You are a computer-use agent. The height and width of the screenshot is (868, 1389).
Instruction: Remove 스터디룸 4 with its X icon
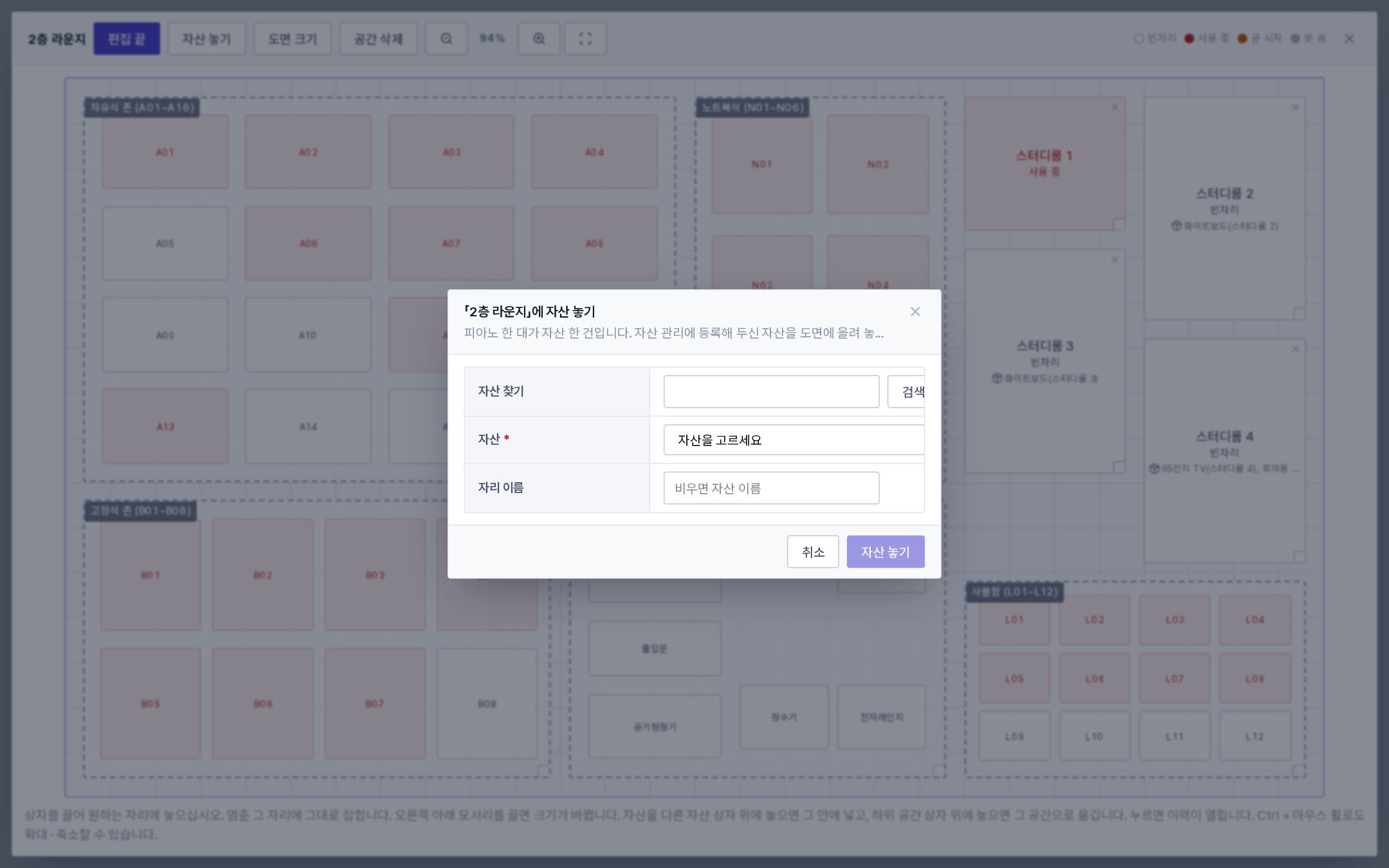(1295, 349)
